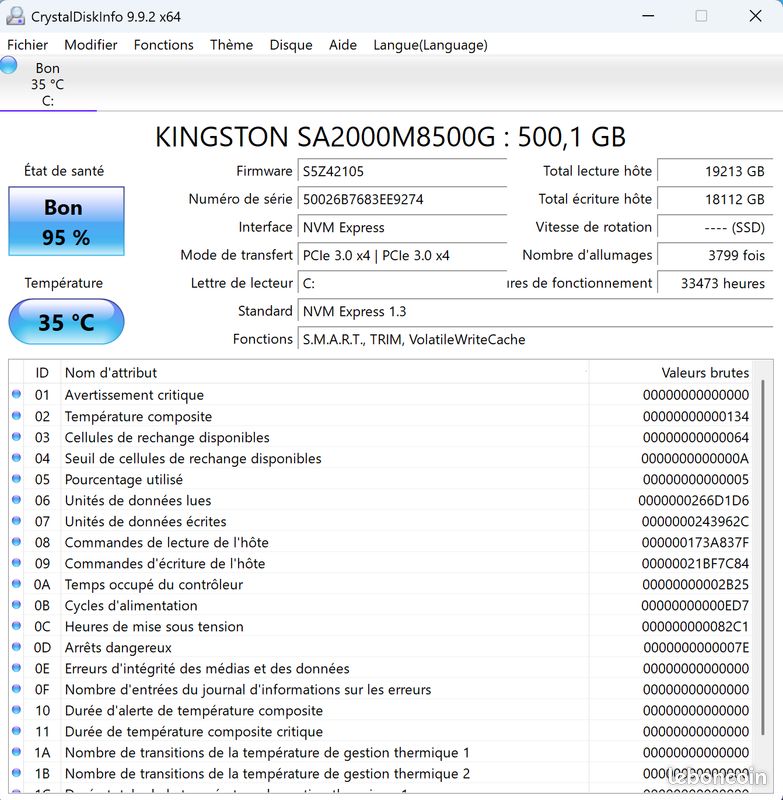Click the Nom d'attribut column header

pos(324,373)
